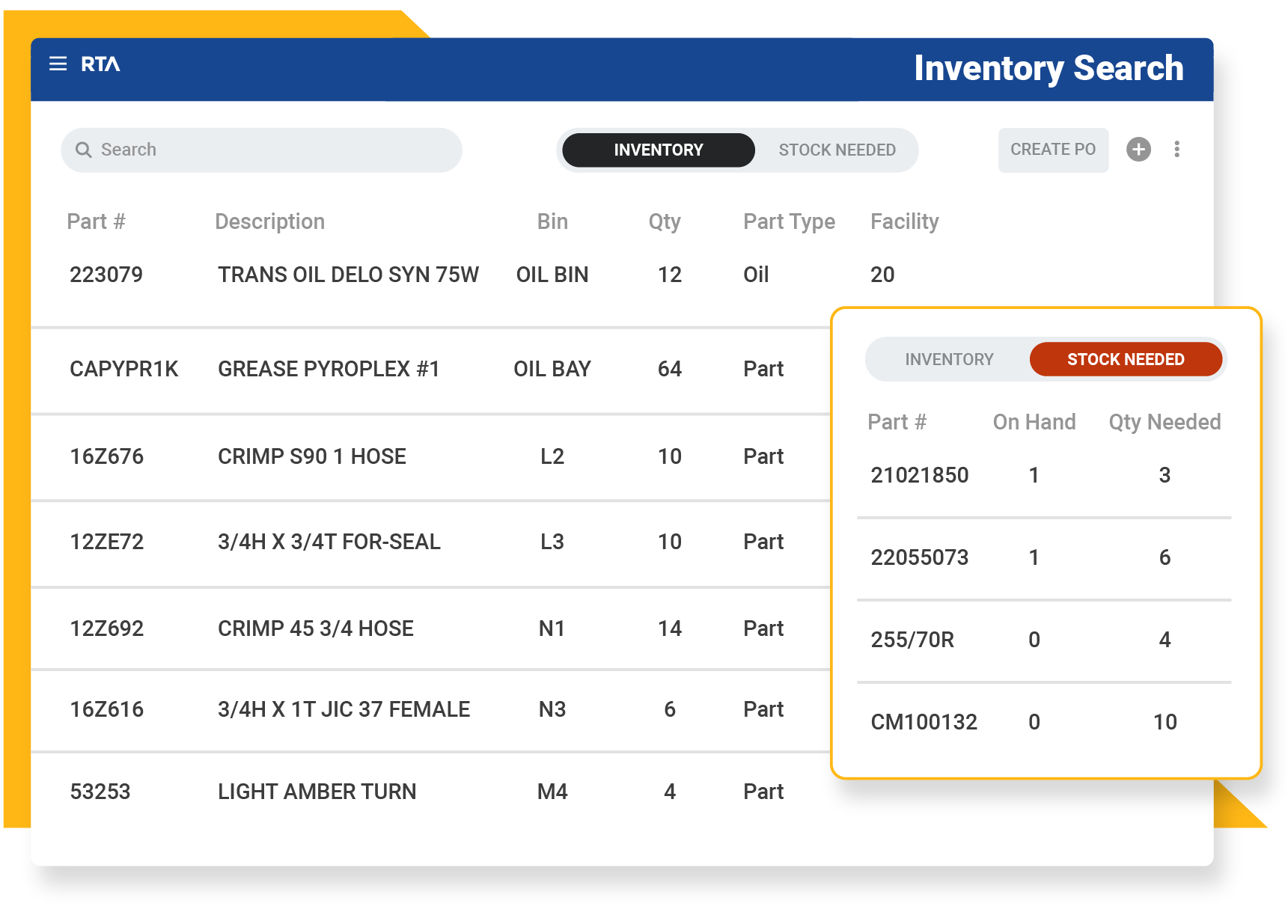Screen dimensions: 1288x924
Task: Select part CAPYPR1K
Action: [124, 369]
